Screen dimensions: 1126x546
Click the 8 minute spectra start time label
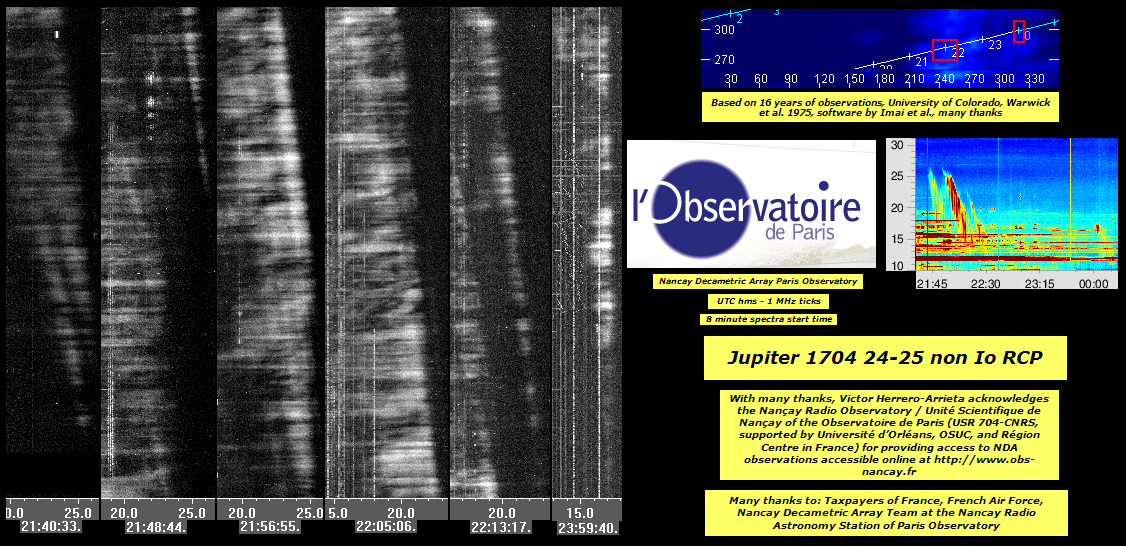[768, 319]
